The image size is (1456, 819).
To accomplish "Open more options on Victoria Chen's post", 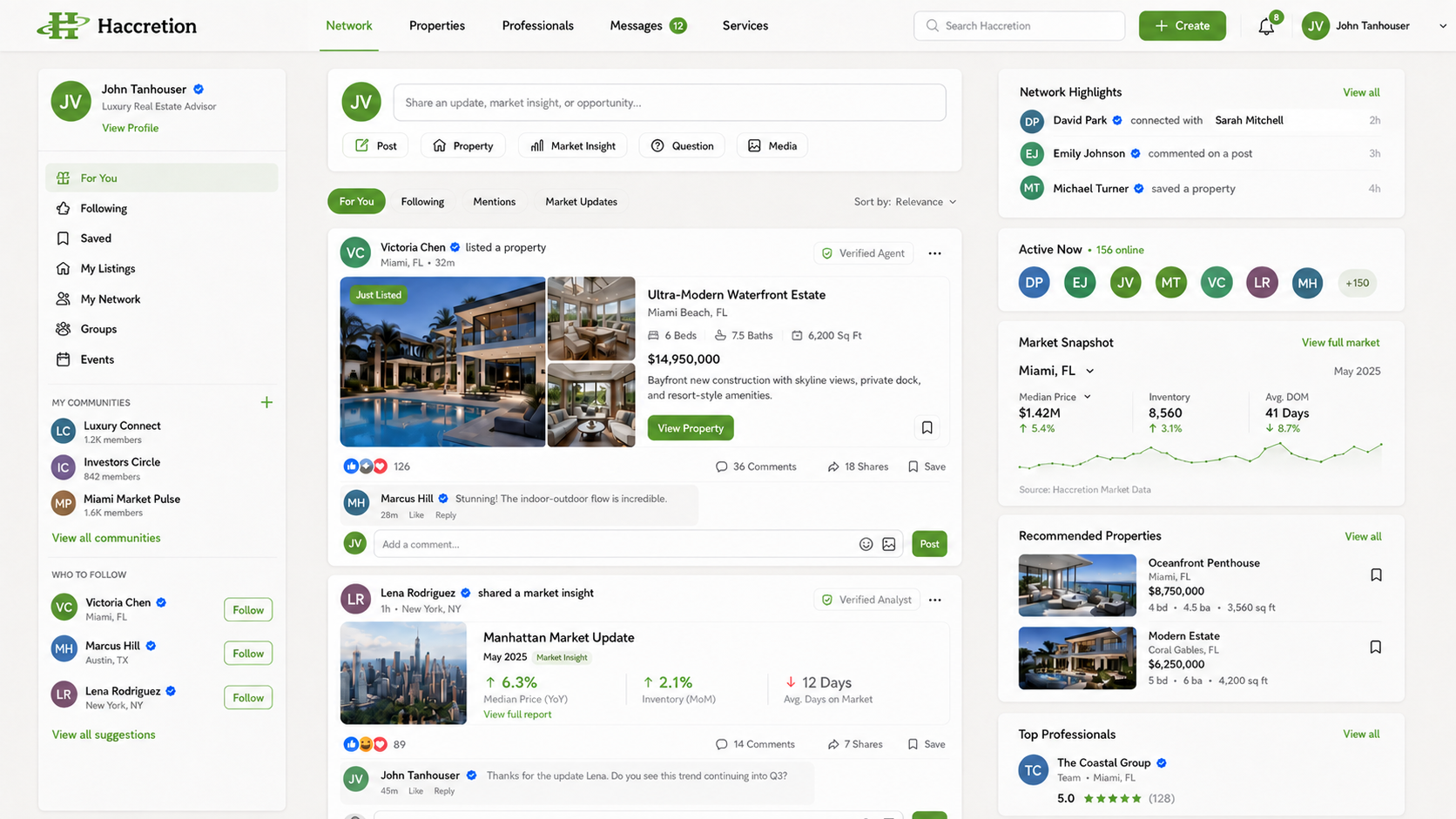I will click(x=934, y=253).
